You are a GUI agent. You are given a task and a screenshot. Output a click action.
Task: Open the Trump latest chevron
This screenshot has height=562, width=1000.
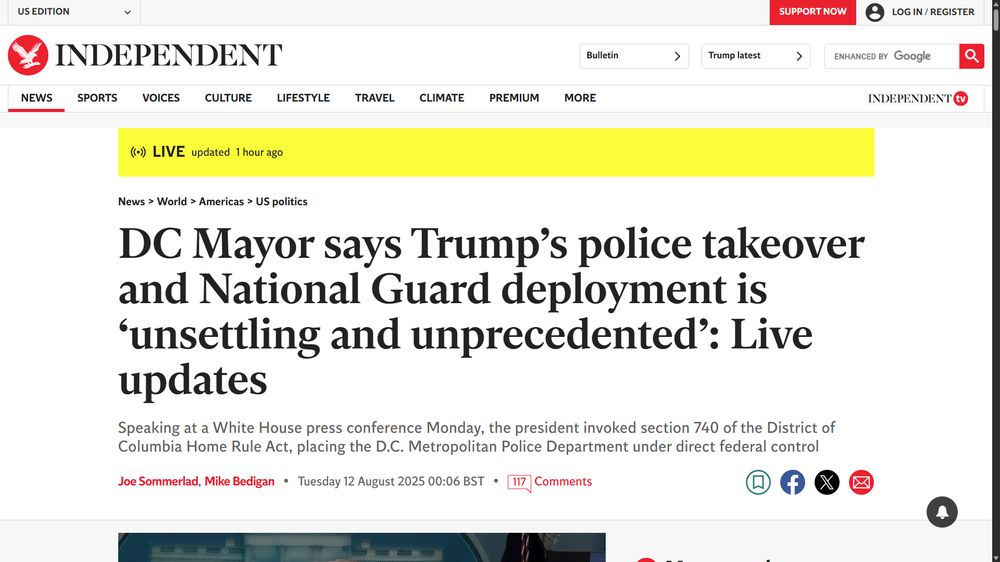(799, 56)
